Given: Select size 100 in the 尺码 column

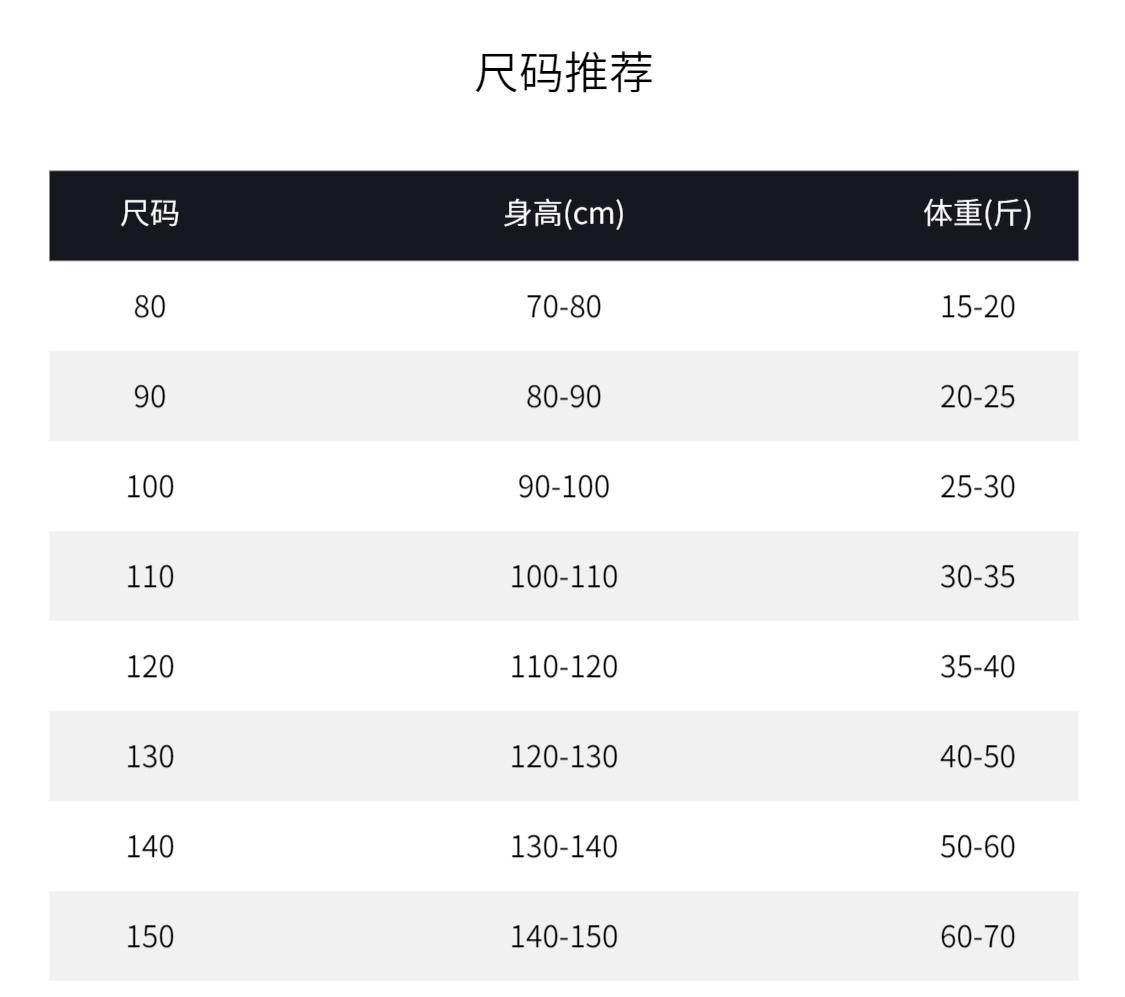Looking at the screenshot, I should pos(150,487).
